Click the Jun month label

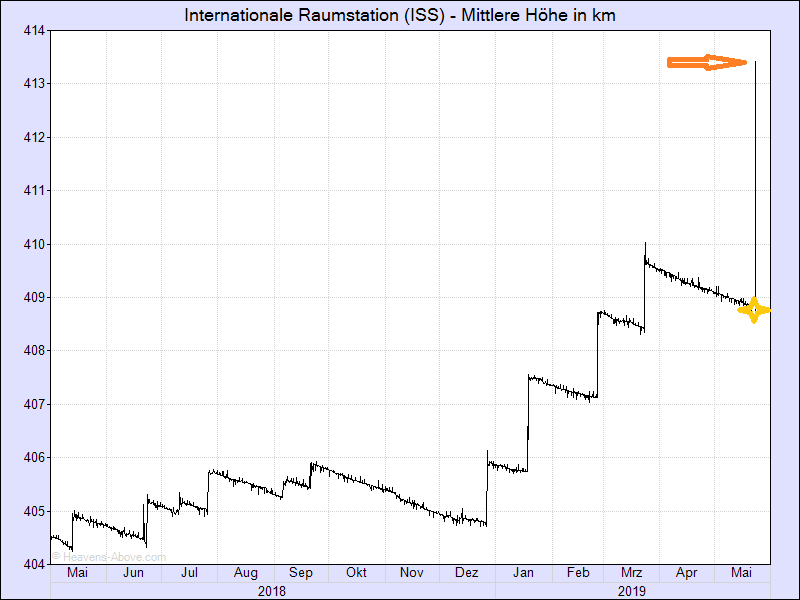click(134, 573)
